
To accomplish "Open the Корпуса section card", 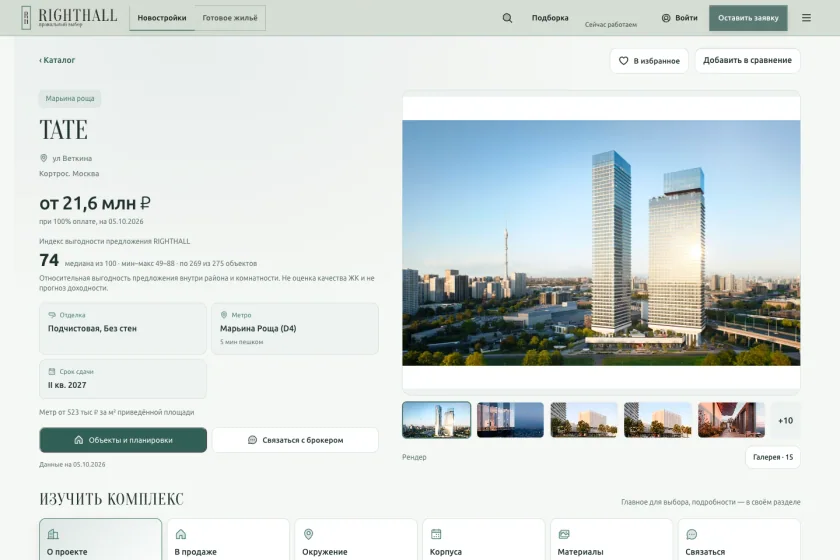I will coord(484,540).
